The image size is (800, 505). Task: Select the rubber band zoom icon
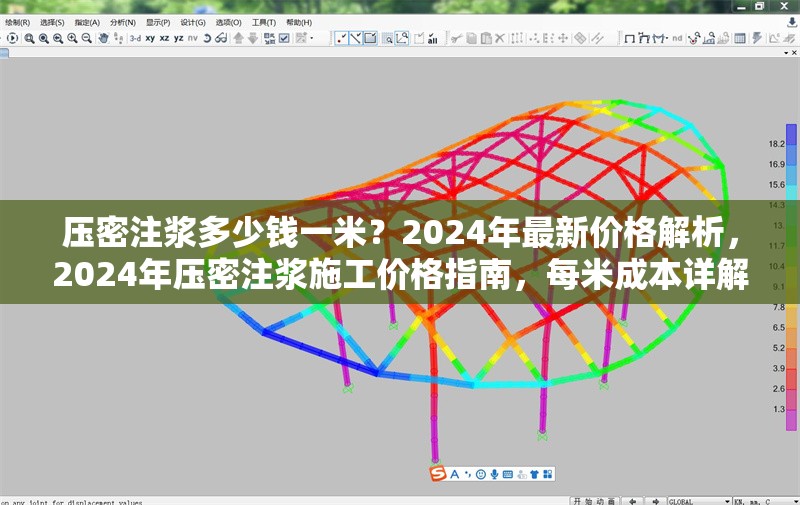[30, 38]
